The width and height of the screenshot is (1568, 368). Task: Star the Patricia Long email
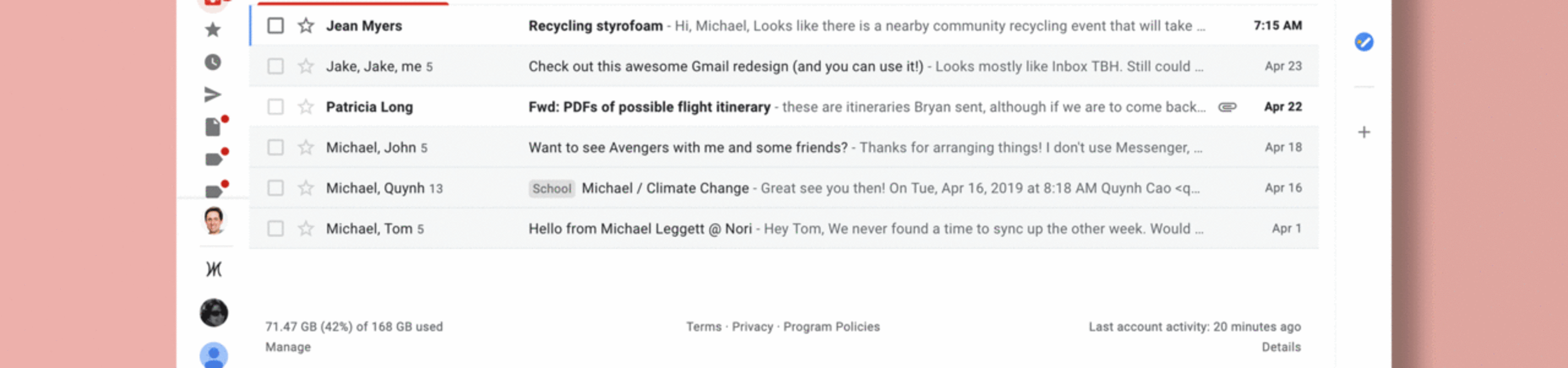coord(305,107)
